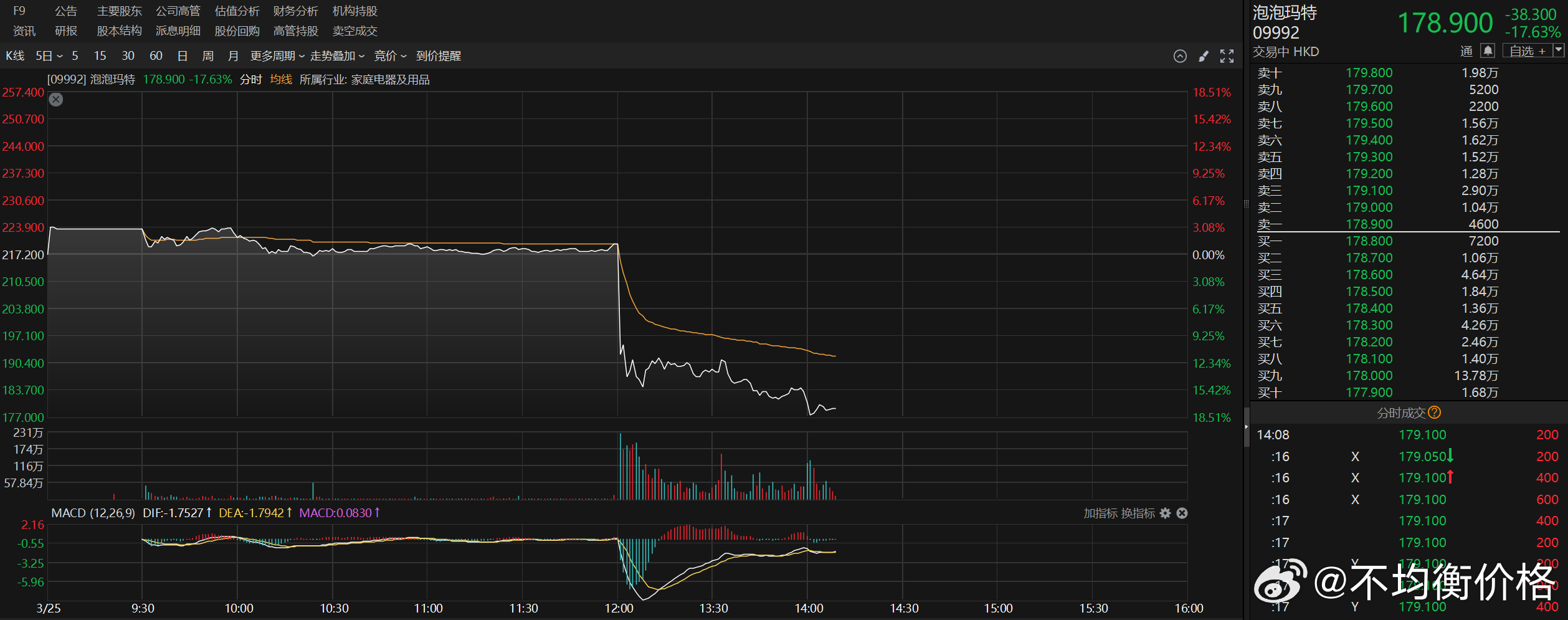Add stock to watchlist with 自选 +
The width and height of the screenshot is (1568, 620).
(x=1528, y=51)
